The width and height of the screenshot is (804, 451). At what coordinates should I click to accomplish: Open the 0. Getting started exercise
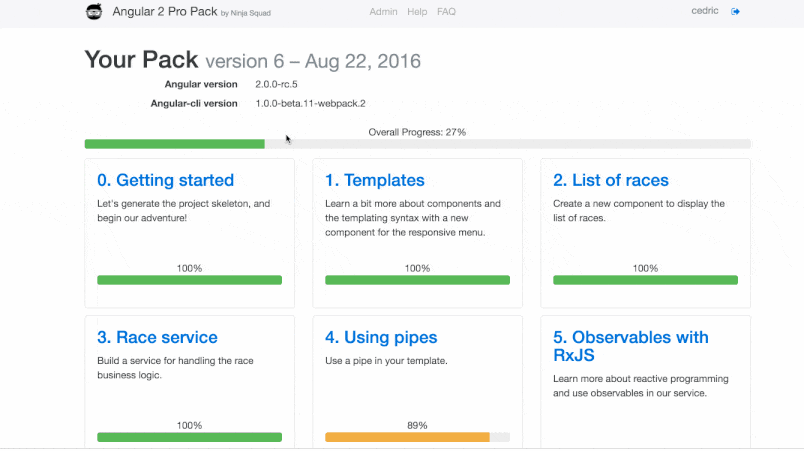point(165,180)
